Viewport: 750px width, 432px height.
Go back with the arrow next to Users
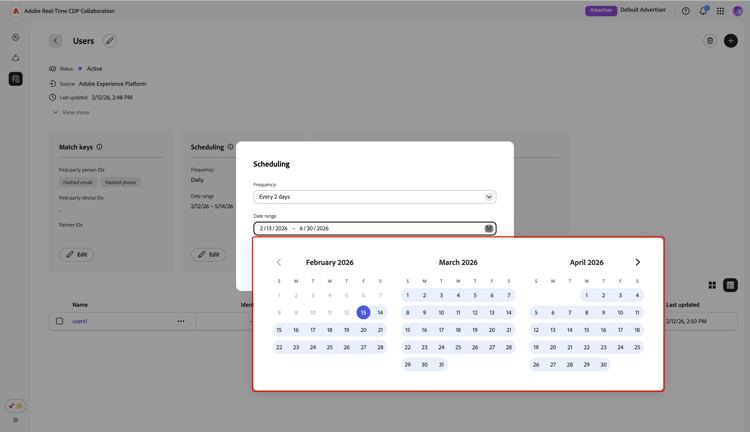coord(55,41)
